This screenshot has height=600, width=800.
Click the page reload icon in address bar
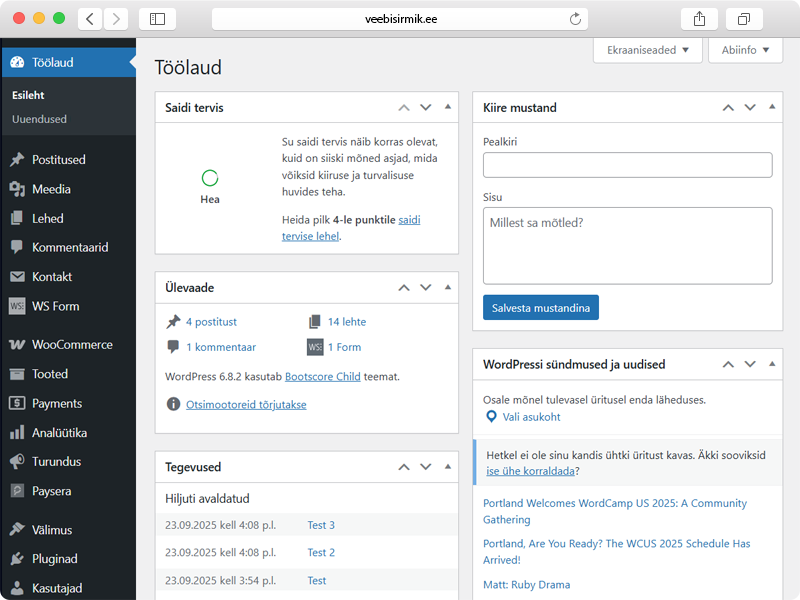coord(575,19)
